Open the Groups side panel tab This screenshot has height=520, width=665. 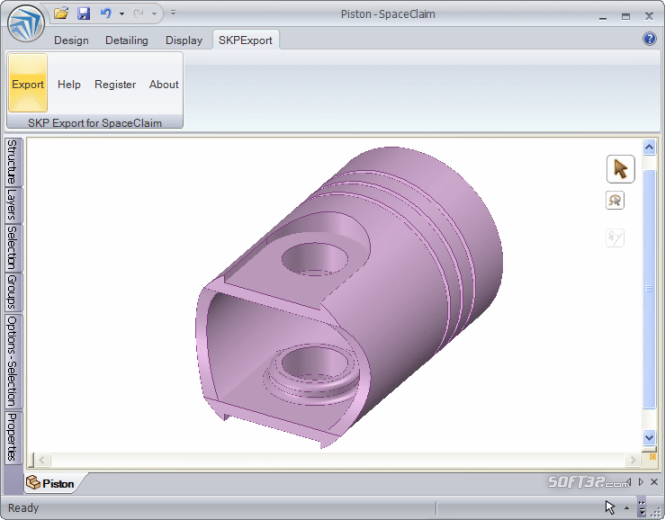(x=13, y=293)
